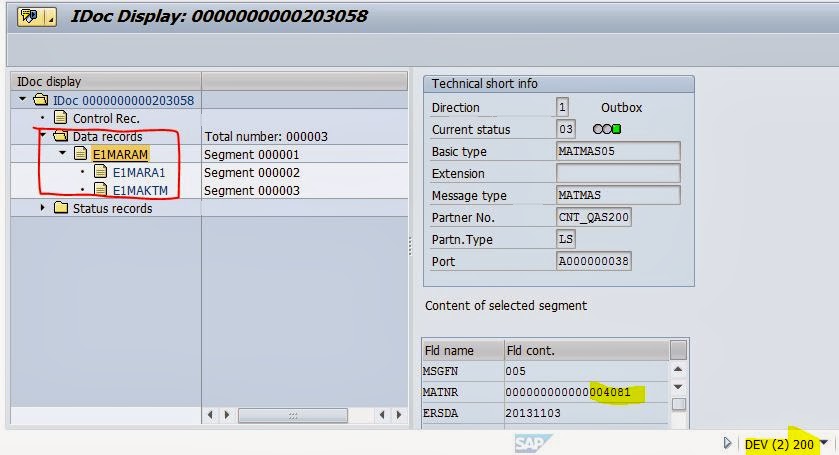Select the E1MARAM segment in the tree

119,154
